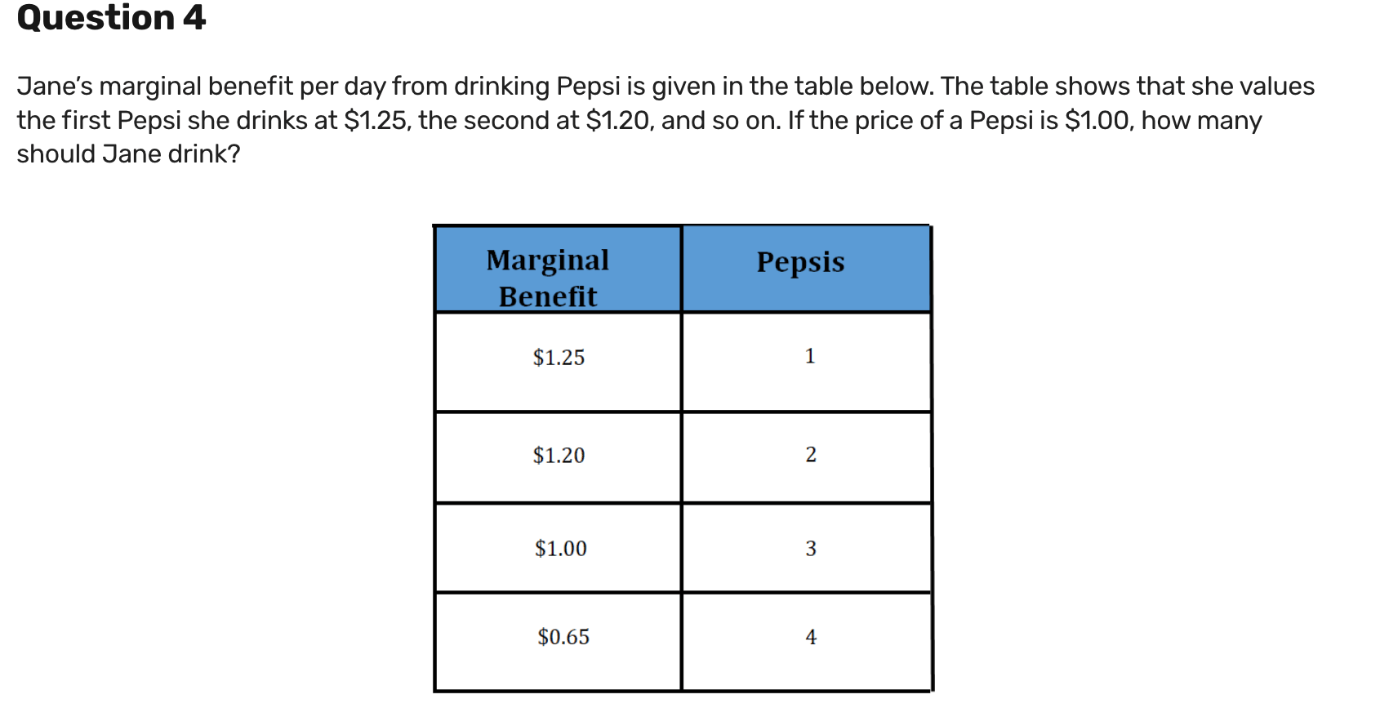Click the Question 4 heading
The width and height of the screenshot is (1397, 715).
pos(112,18)
